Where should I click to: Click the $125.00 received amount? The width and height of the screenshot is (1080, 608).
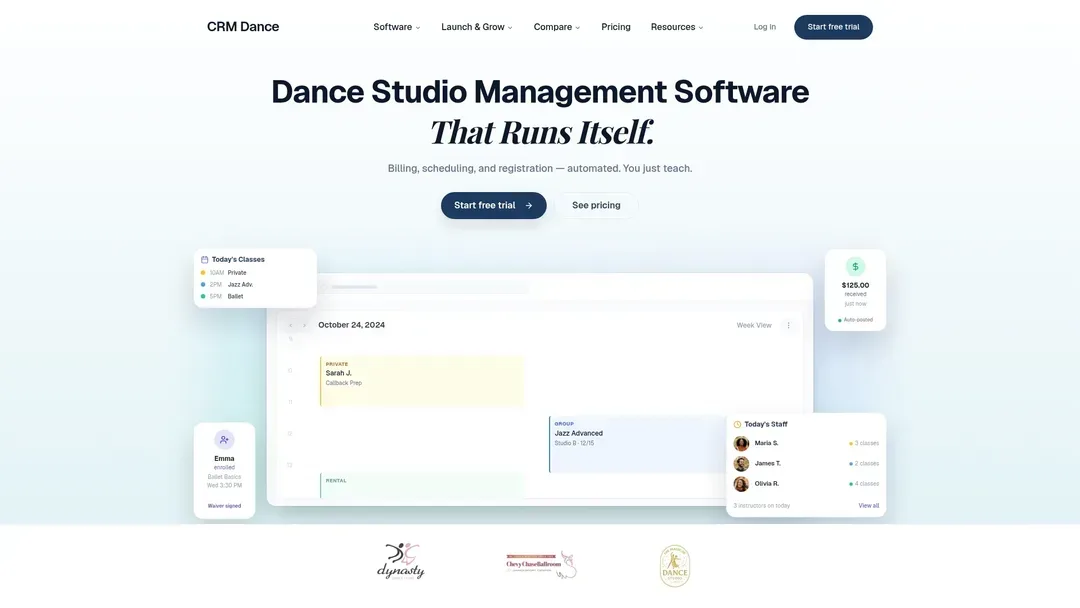click(x=855, y=285)
